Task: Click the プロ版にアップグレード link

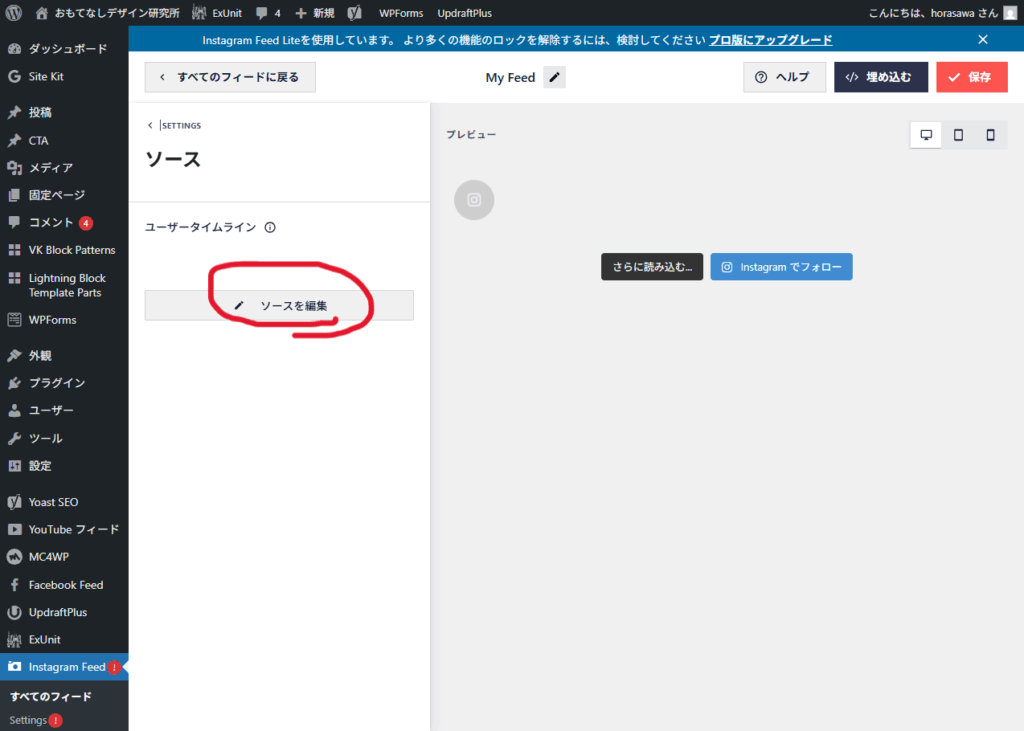Action: tap(770, 40)
